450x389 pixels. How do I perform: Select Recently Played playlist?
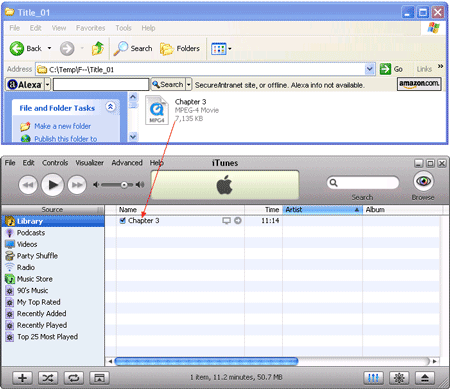pos(53,325)
